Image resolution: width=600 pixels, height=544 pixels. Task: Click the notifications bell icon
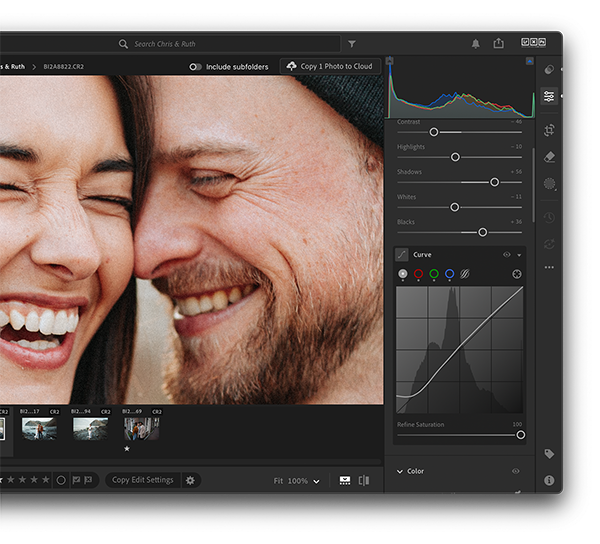pyautogui.click(x=475, y=44)
